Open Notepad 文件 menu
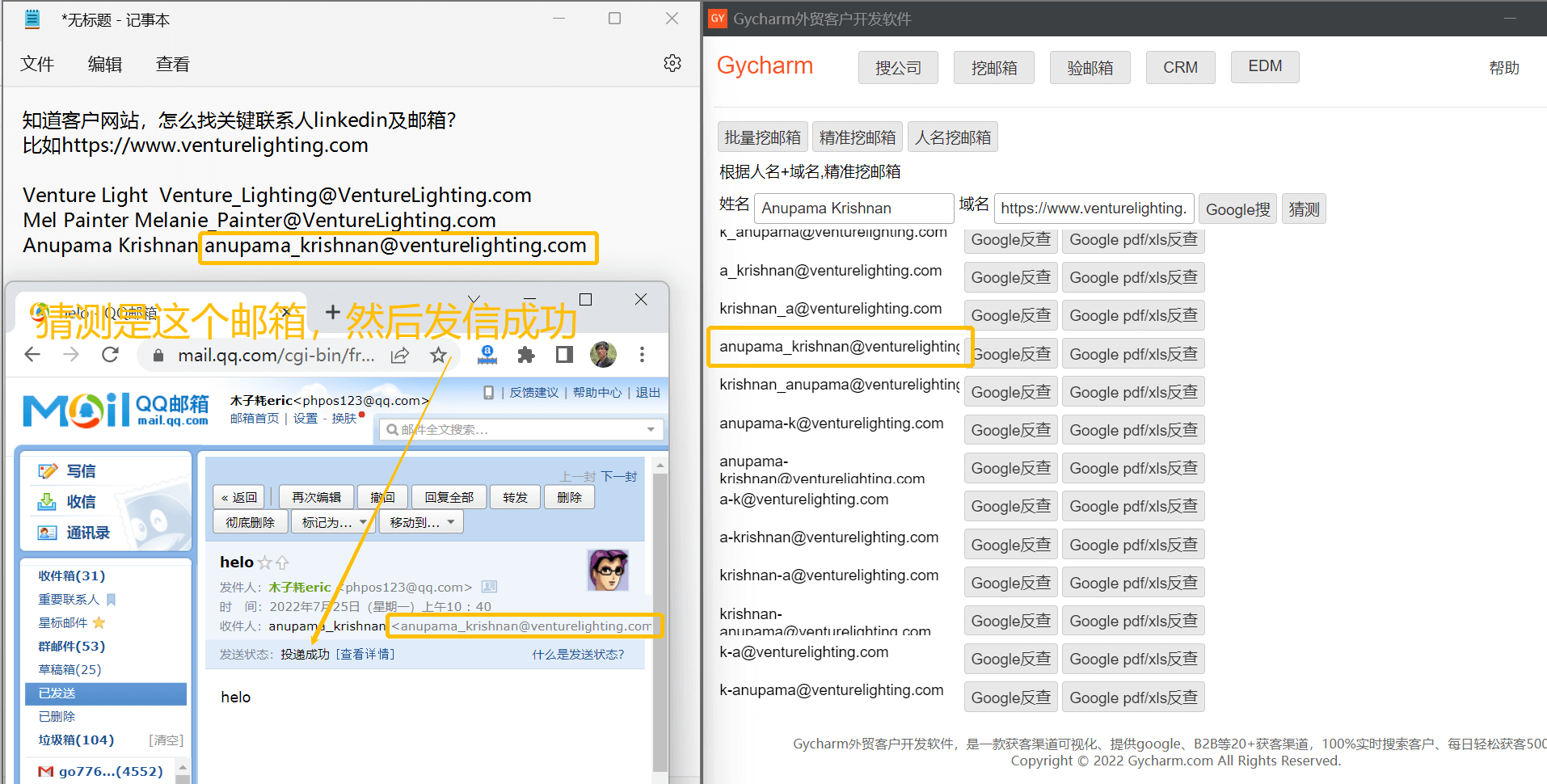The height and width of the screenshot is (784, 1547). pyautogui.click(x=37, y=64)
